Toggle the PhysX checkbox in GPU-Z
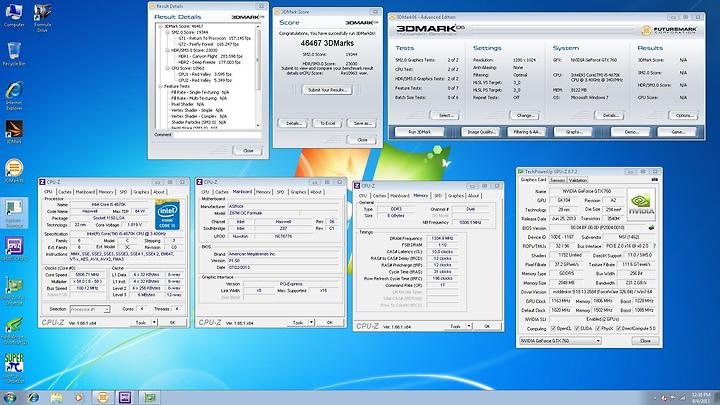The height and width of the screenshot is (405, 720). [598, 328]
